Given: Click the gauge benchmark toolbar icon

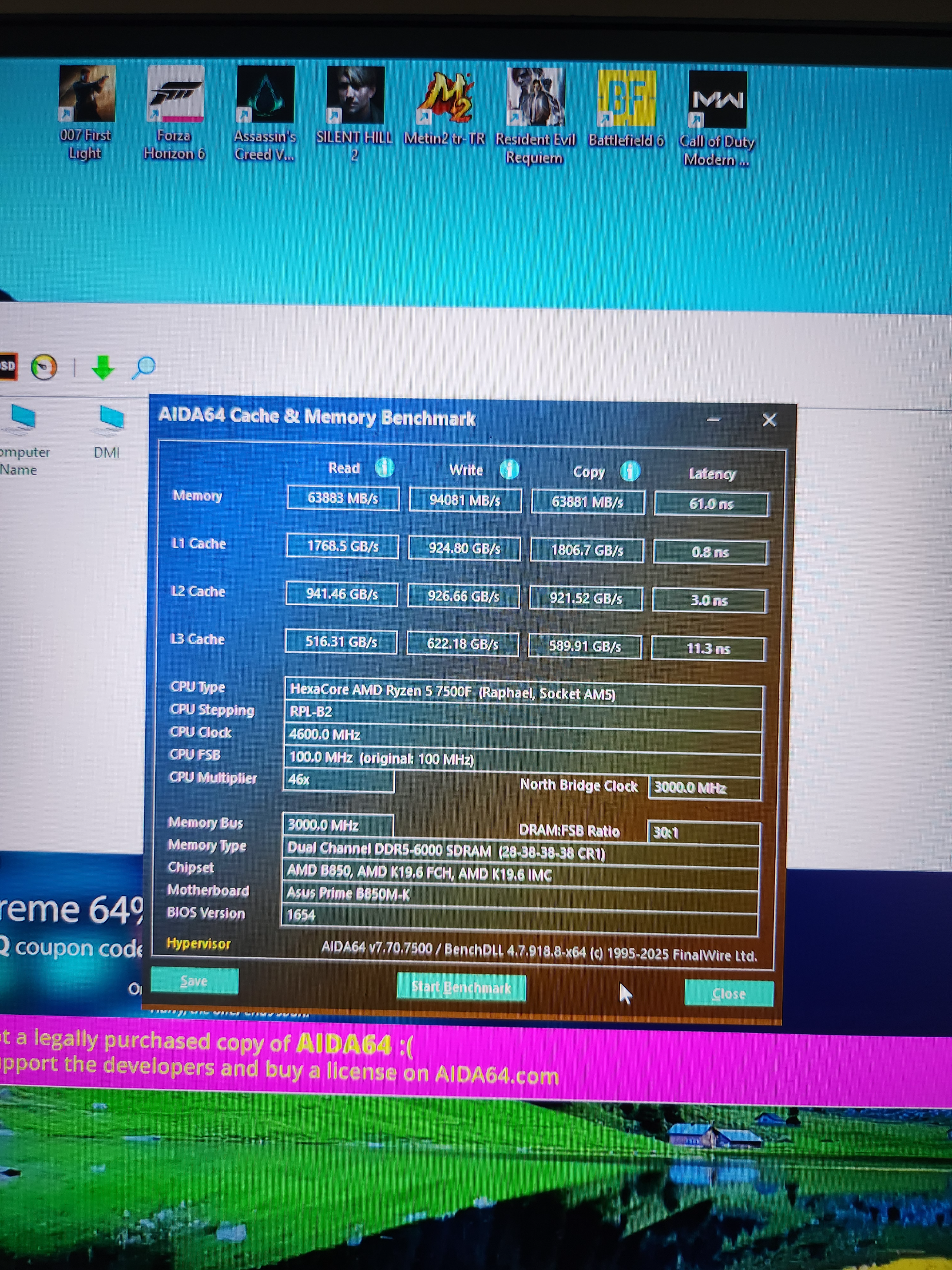Looking at the screenshot, I should [x=44, y=367].
